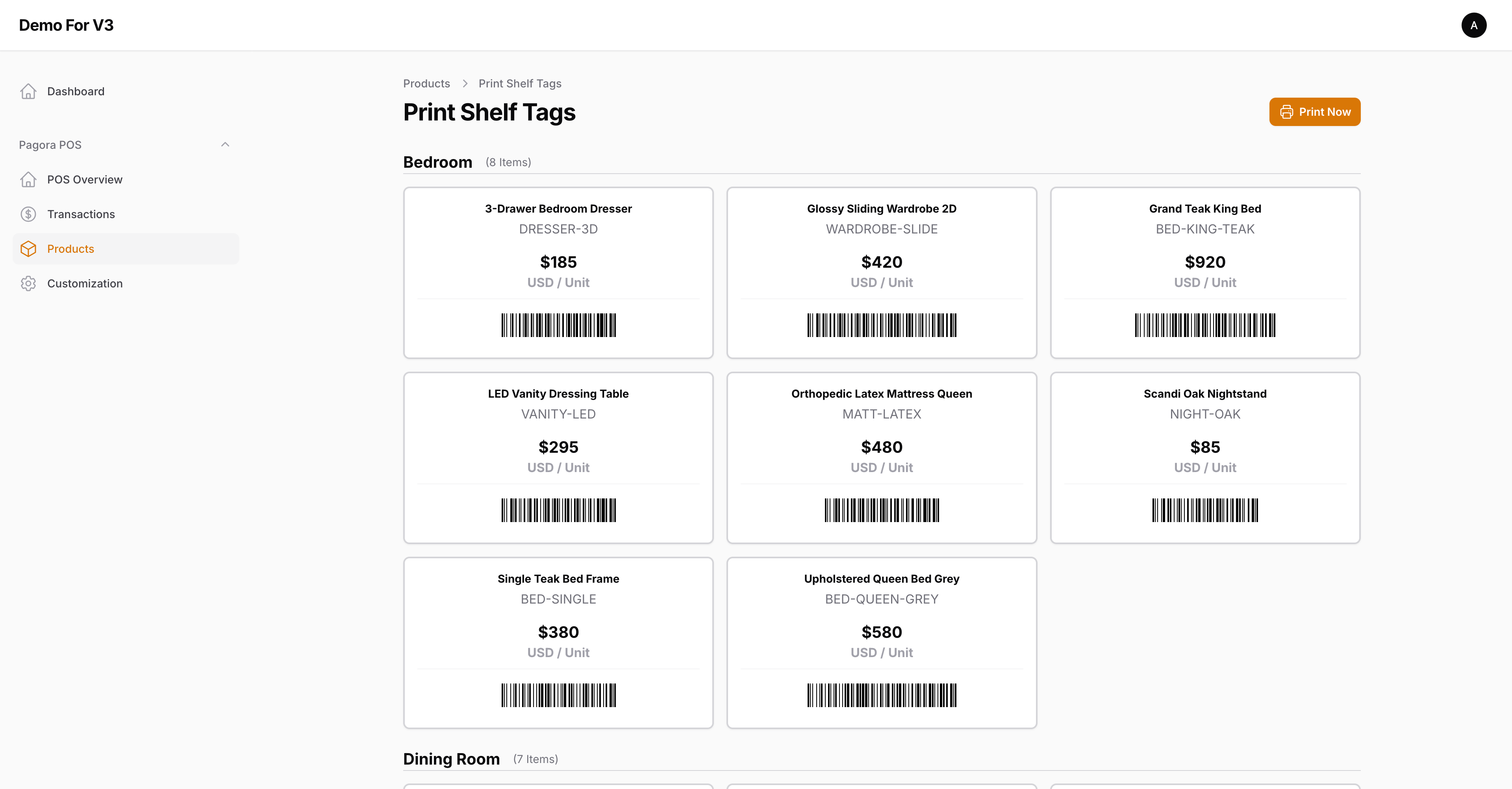This screenshot has width=1512, height=789.
Task: Open POS Overview page
Action: tap(85, 180)
